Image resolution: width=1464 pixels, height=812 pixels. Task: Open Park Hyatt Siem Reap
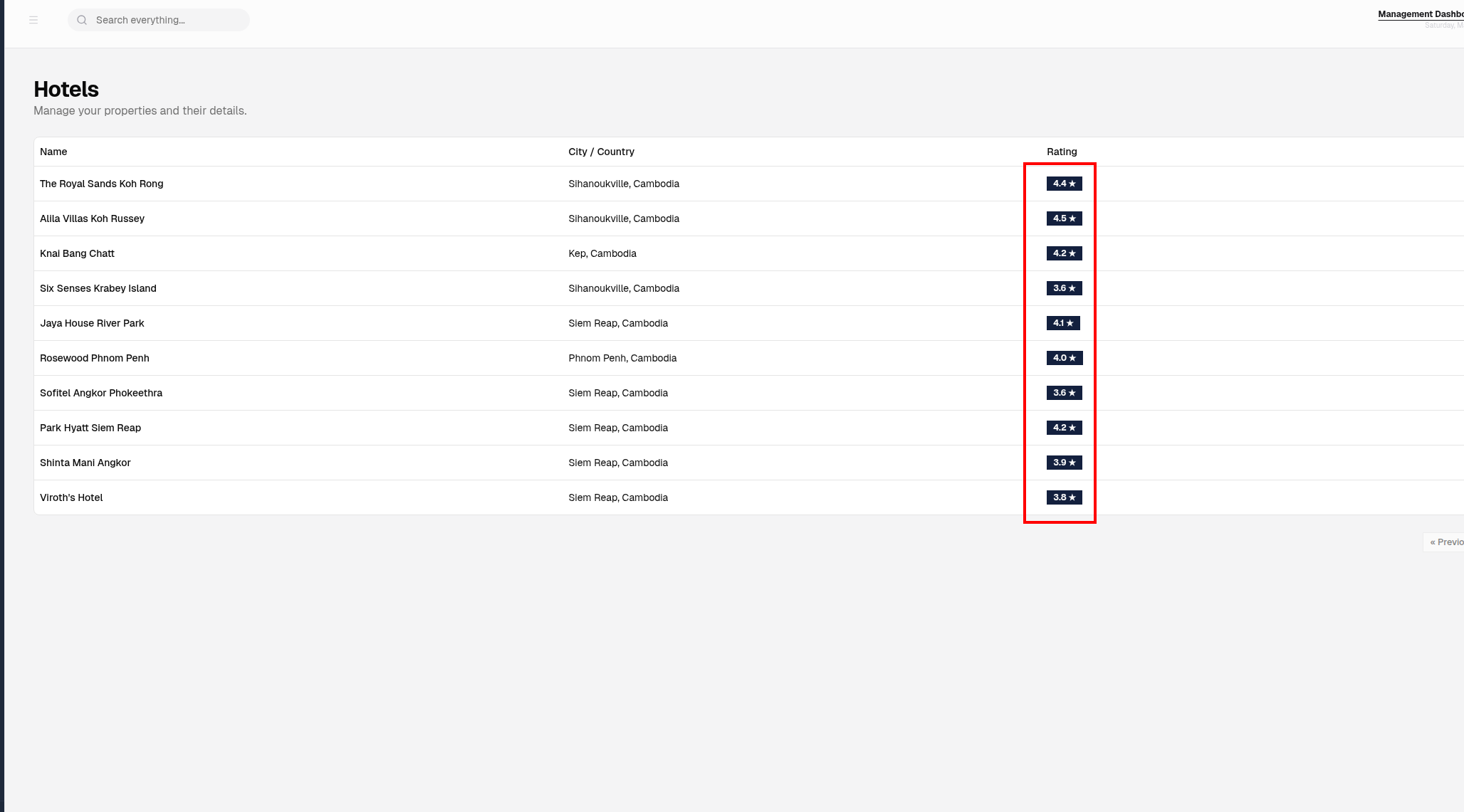pos(90,428)
